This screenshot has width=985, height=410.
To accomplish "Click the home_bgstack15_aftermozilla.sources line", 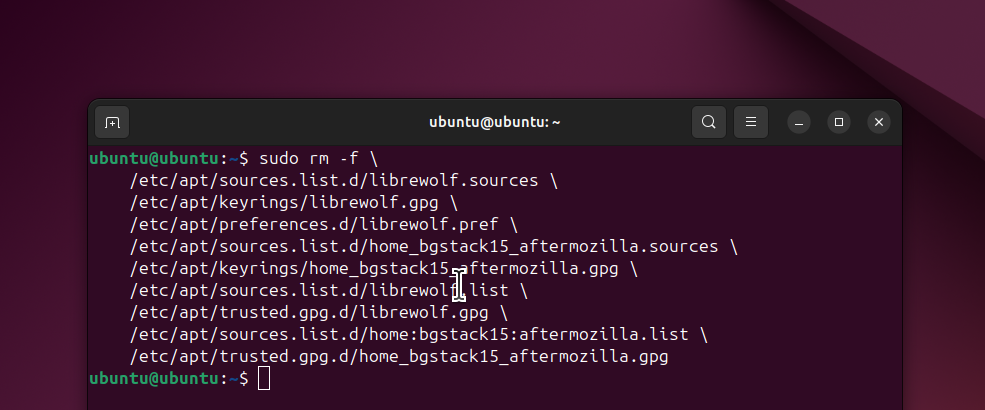I will click(433, 247).
